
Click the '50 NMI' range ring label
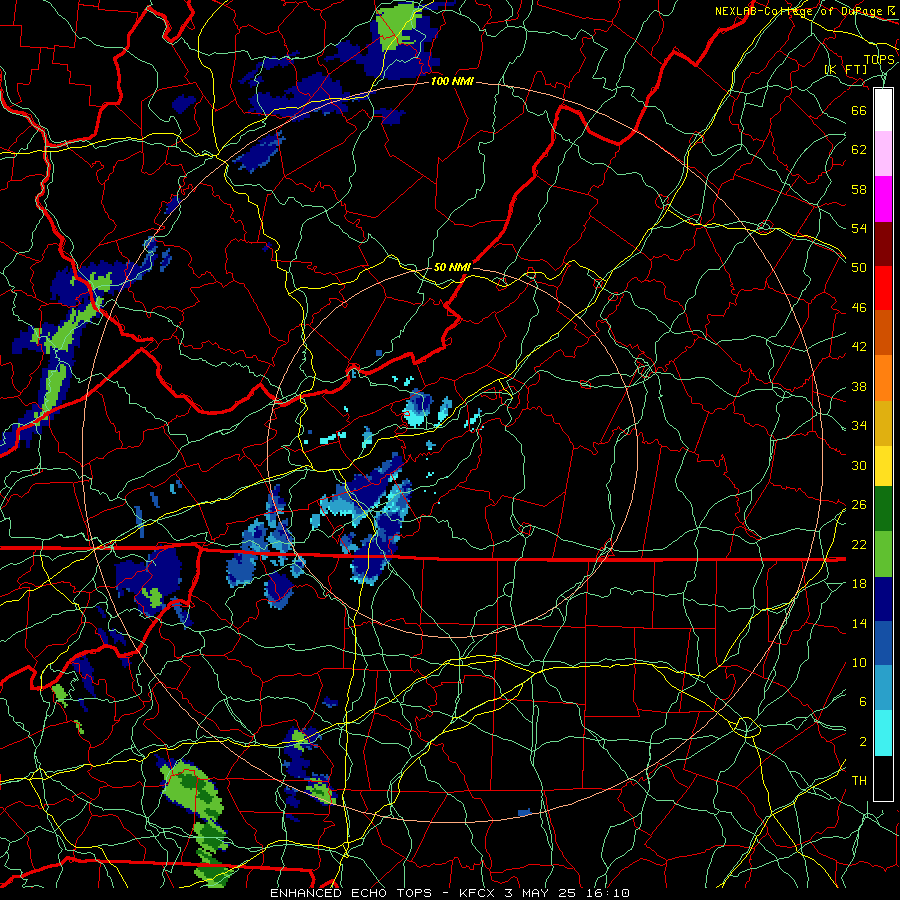point(452,267)
